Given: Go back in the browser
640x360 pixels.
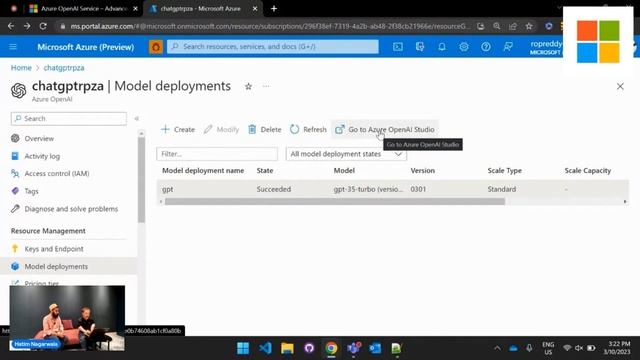Looking at the screenshot, I should [x=11, y=26].
